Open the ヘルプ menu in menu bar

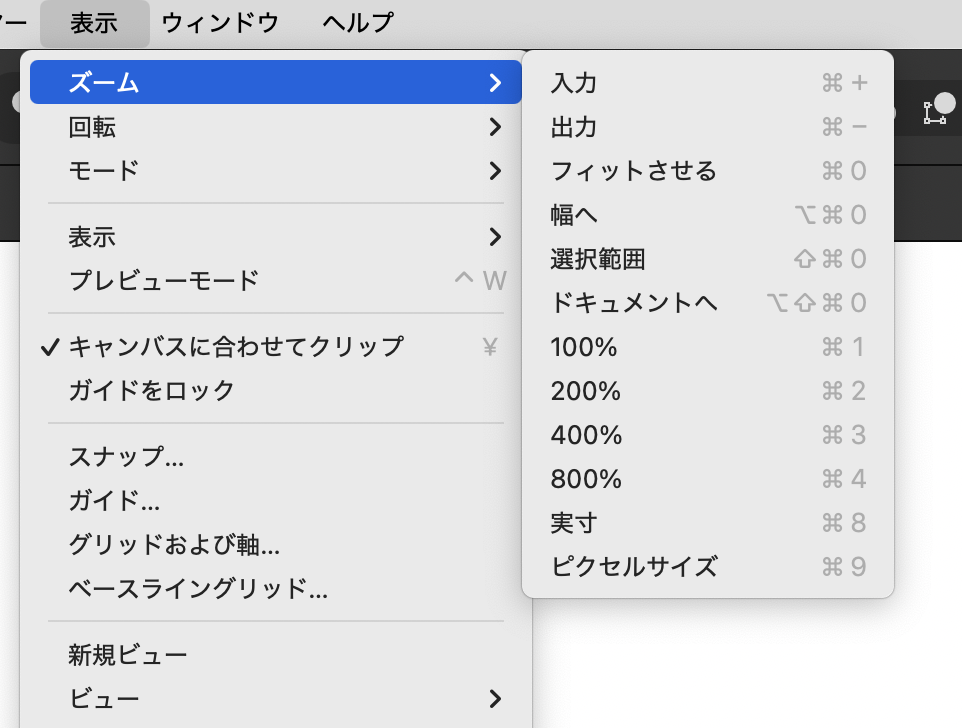coord(357,23)
